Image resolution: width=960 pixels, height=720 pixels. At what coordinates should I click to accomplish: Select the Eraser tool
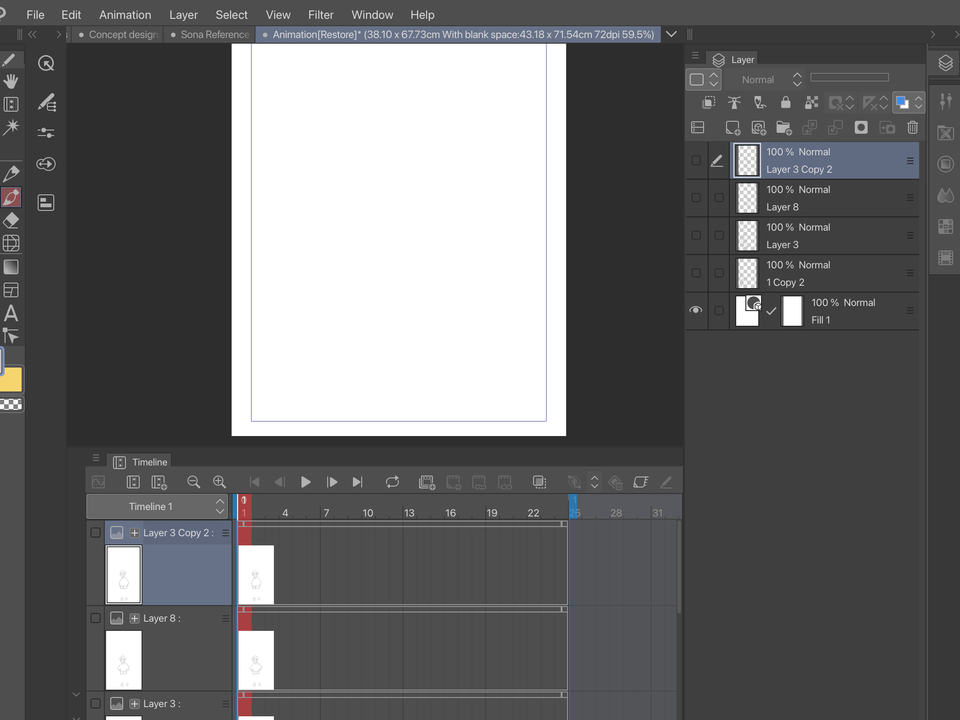[11, 220]
